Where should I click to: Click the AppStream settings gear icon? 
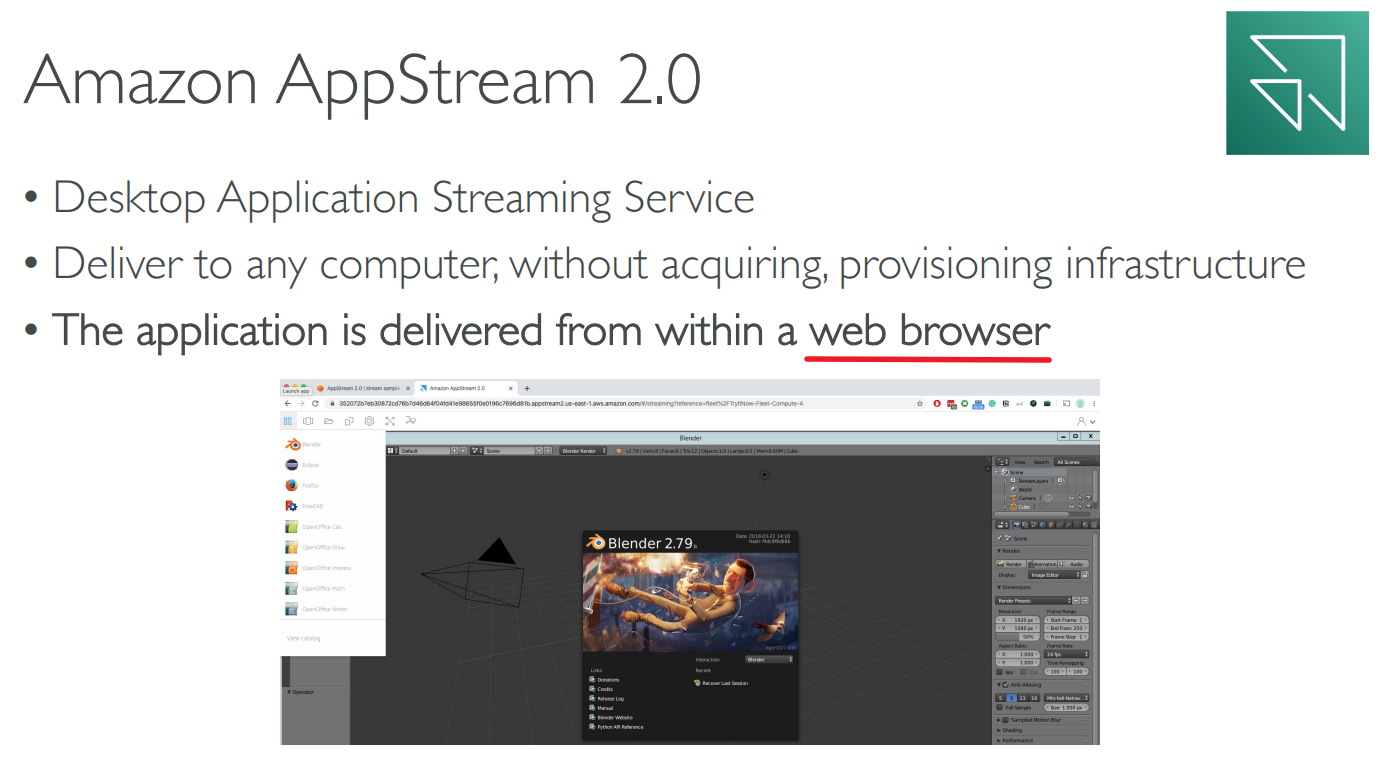point(369,422)
